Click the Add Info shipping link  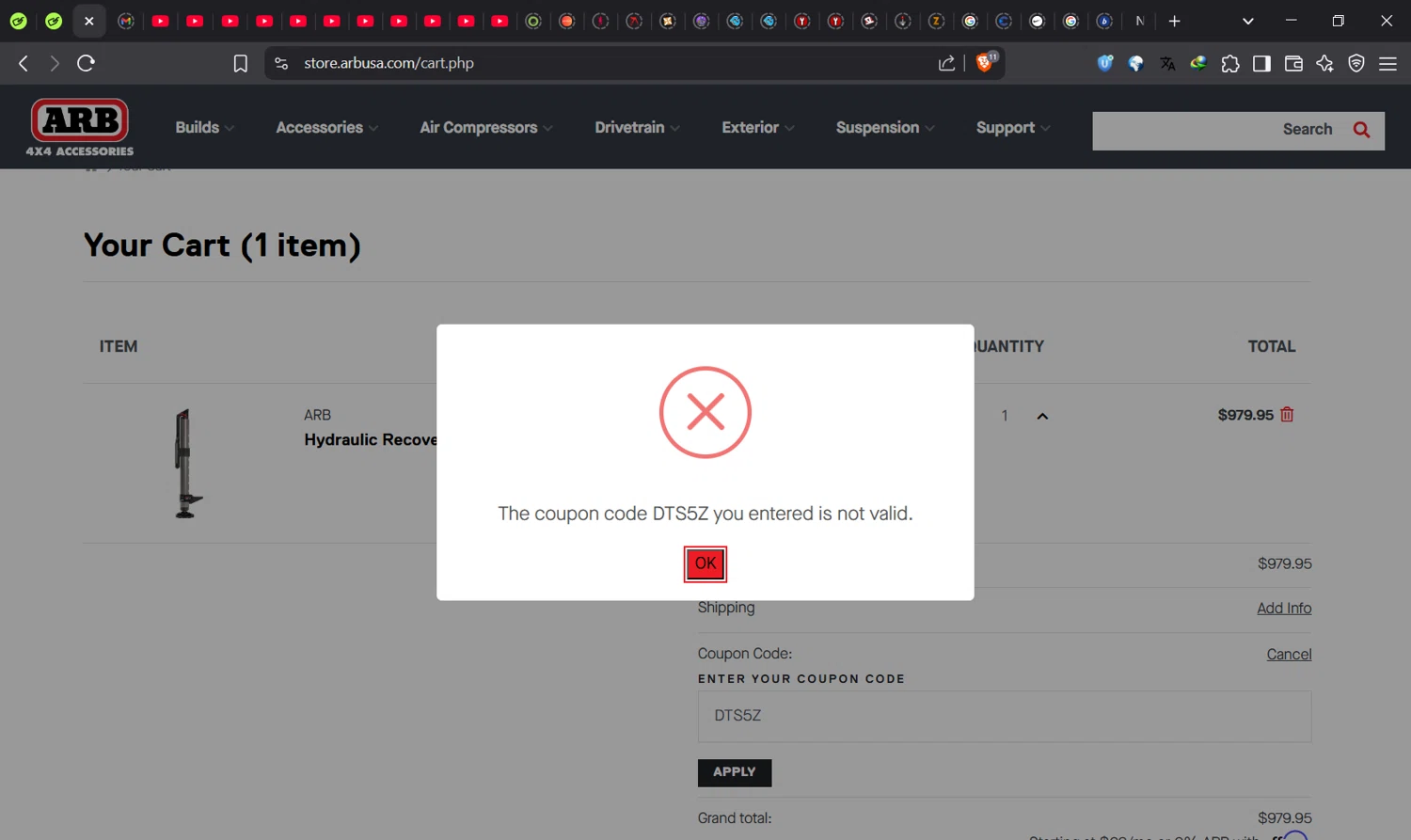pos(1284,609)
